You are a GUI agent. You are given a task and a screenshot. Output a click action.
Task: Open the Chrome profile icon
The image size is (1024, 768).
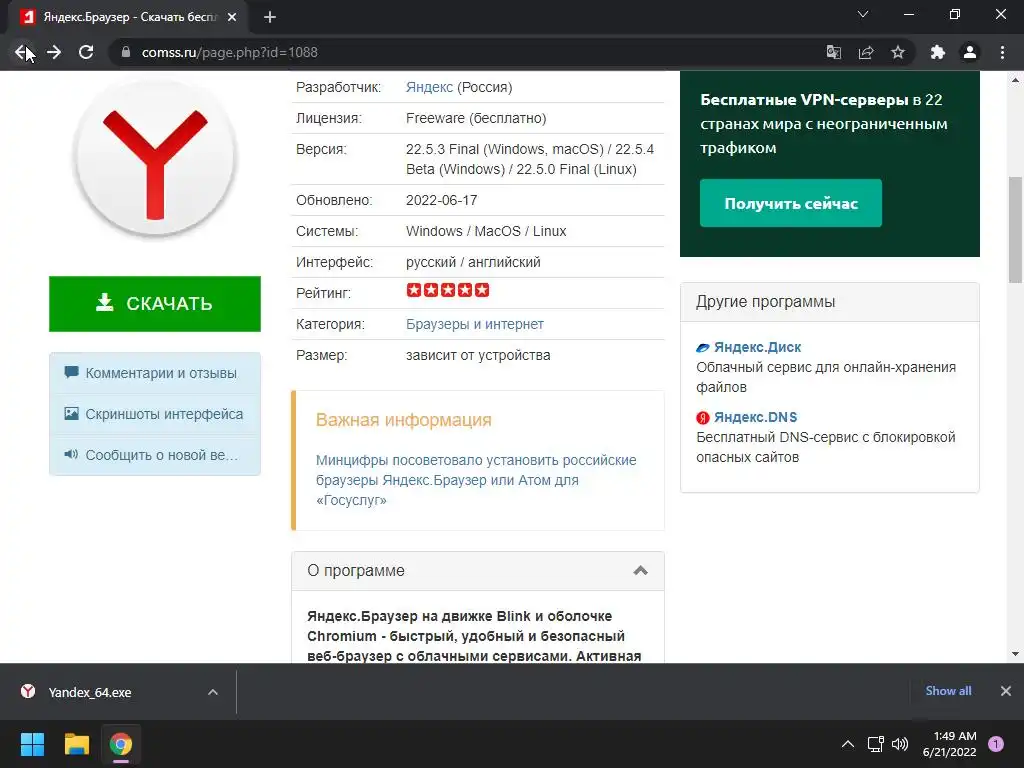tap(970, 52)
